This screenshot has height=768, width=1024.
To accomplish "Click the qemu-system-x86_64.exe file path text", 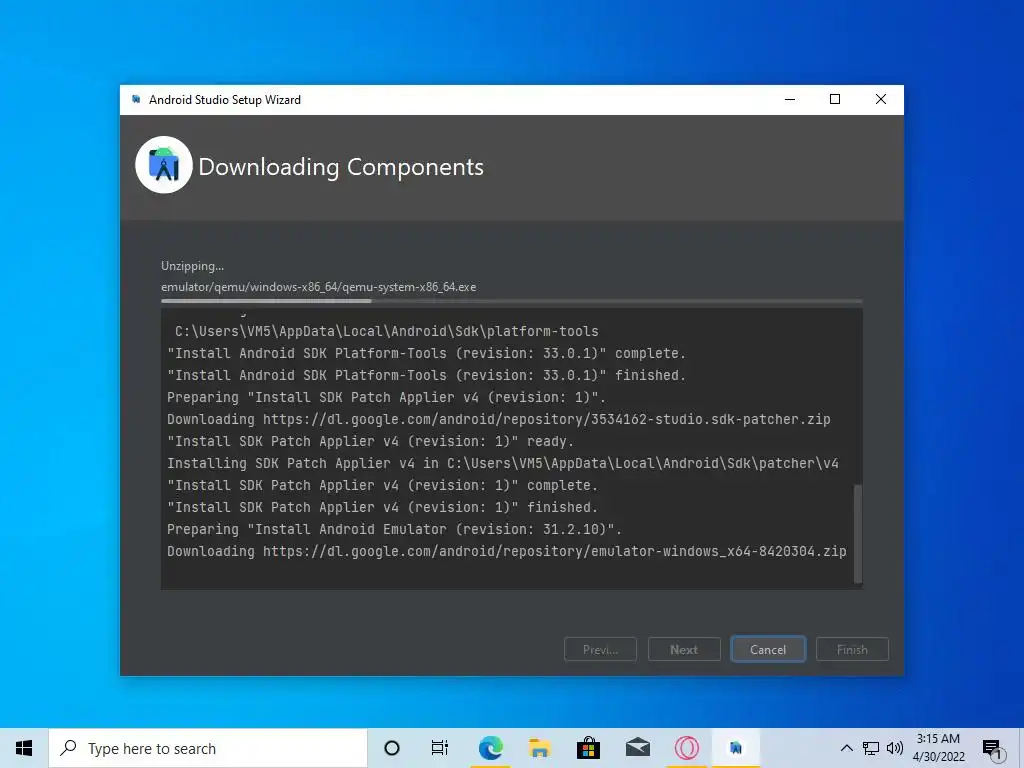I will [319, 287].
